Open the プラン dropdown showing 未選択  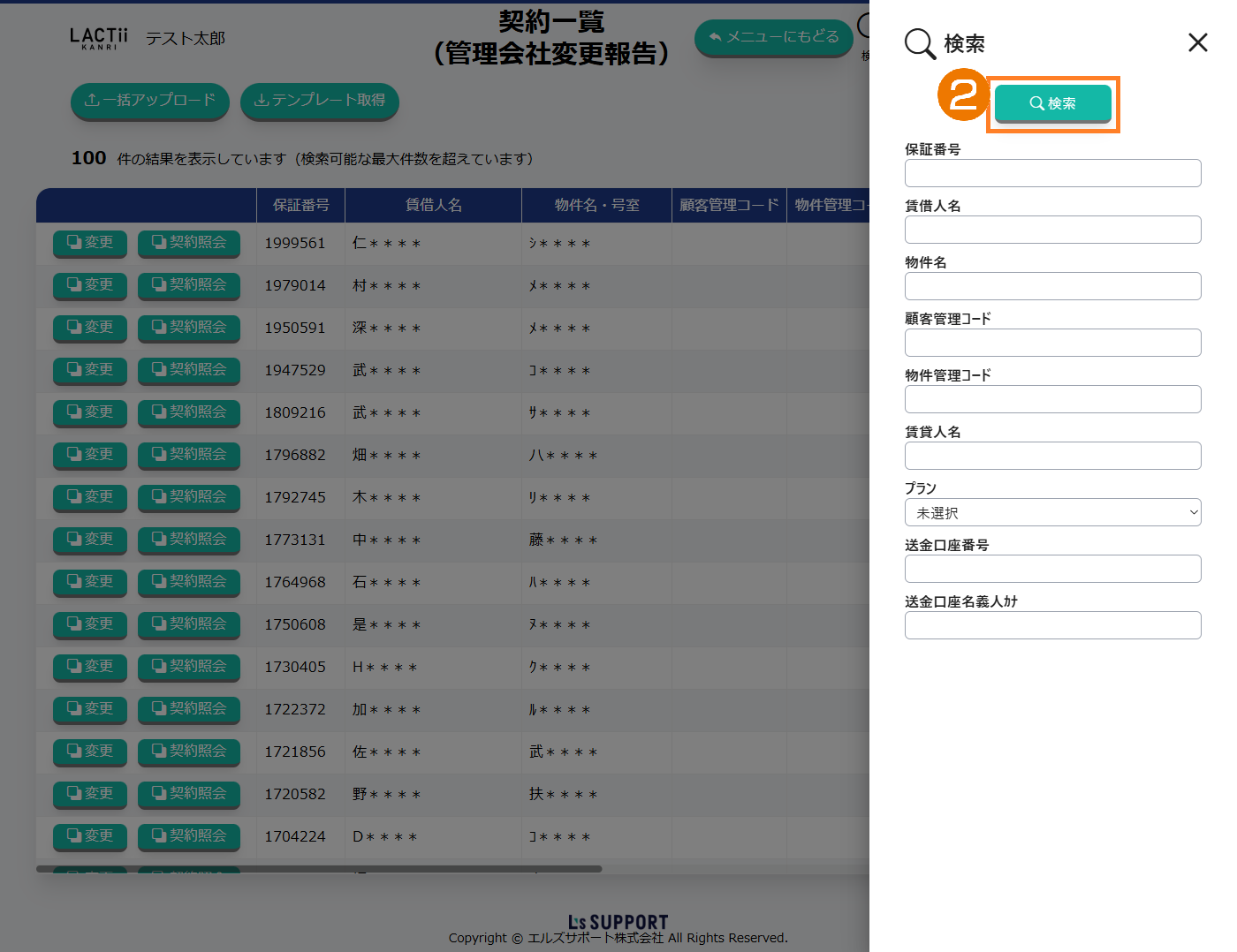(x=1052, y=512)
